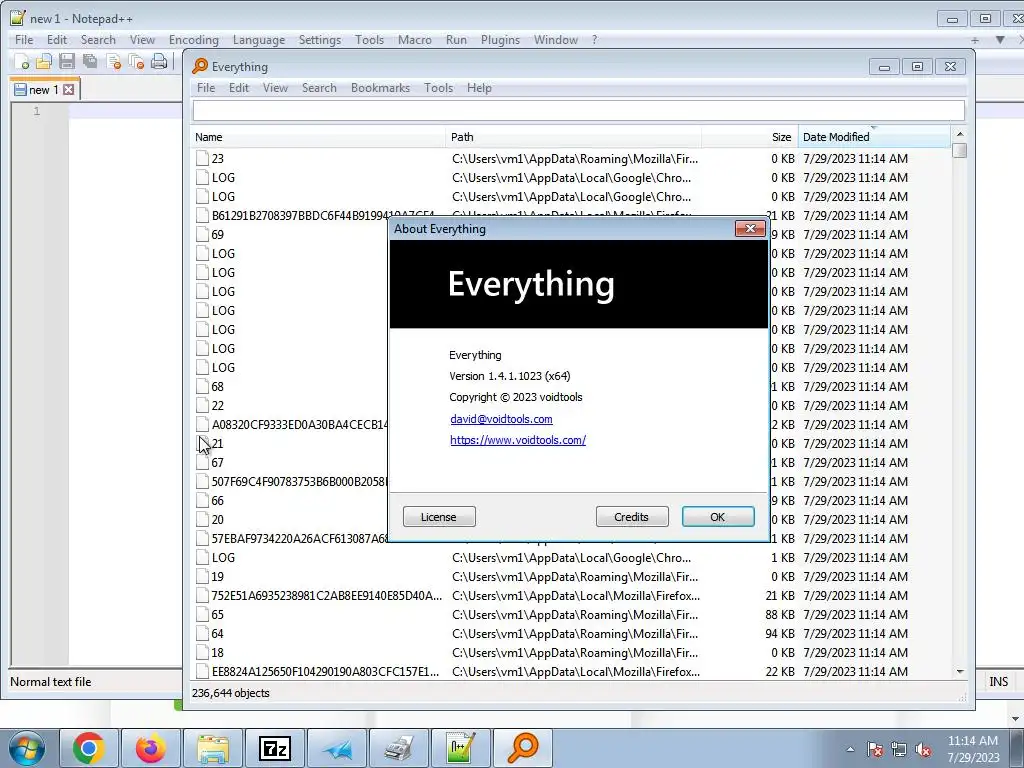1024x768 pixels.
Task: Open Notepad++ Plugins menu
Action: pos(500,40)
